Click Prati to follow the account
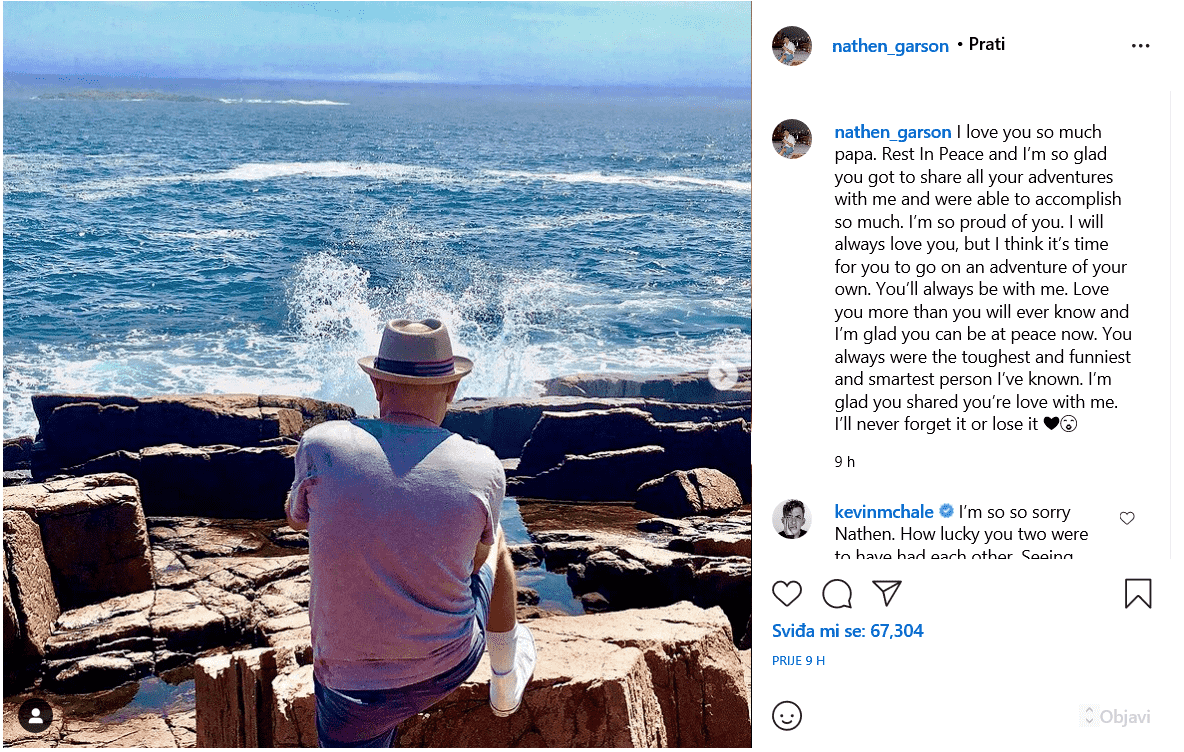Viewport: 1184px width, 752px height. (987, 45)
